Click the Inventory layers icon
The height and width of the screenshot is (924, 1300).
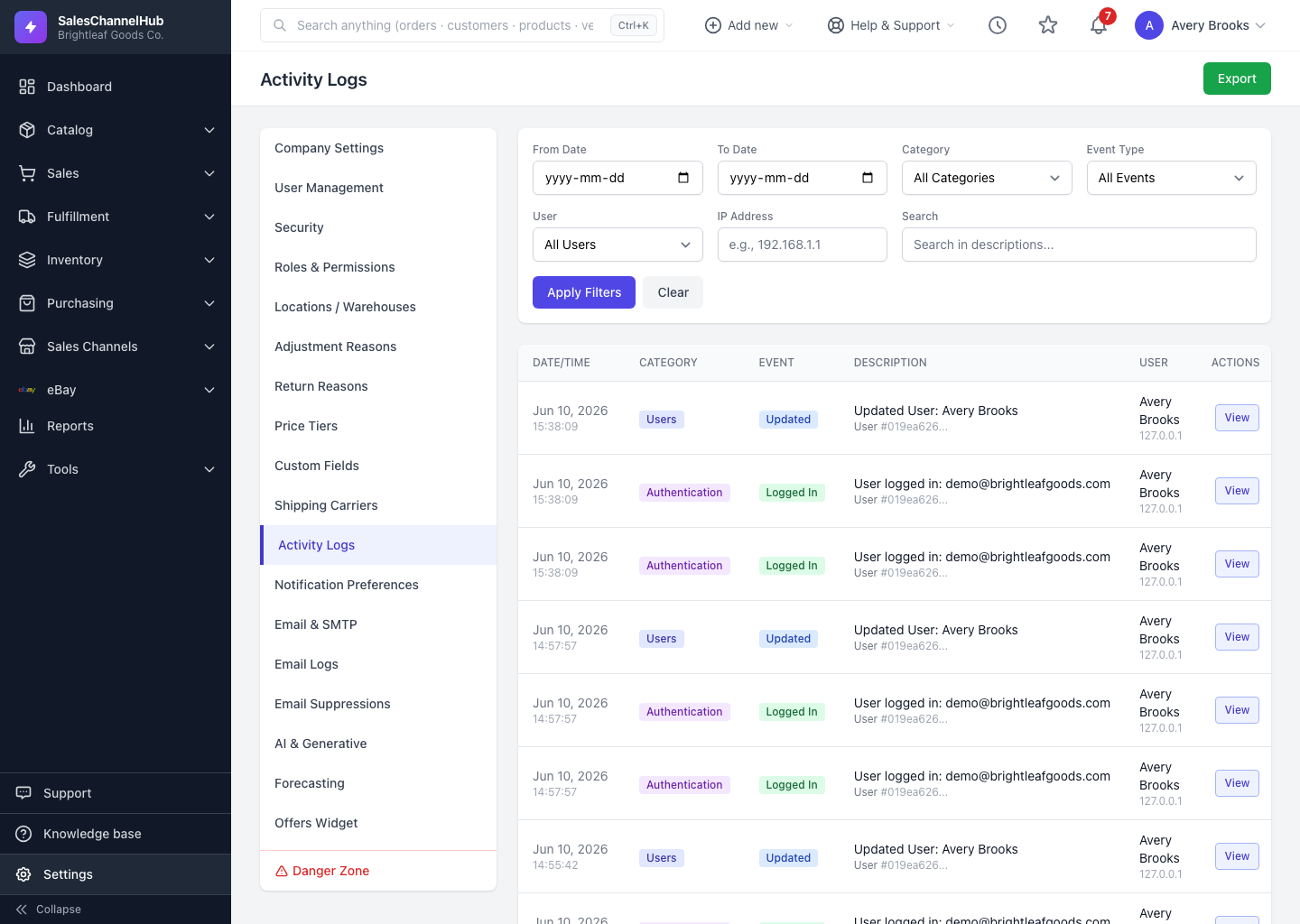[x=27, y=260]
